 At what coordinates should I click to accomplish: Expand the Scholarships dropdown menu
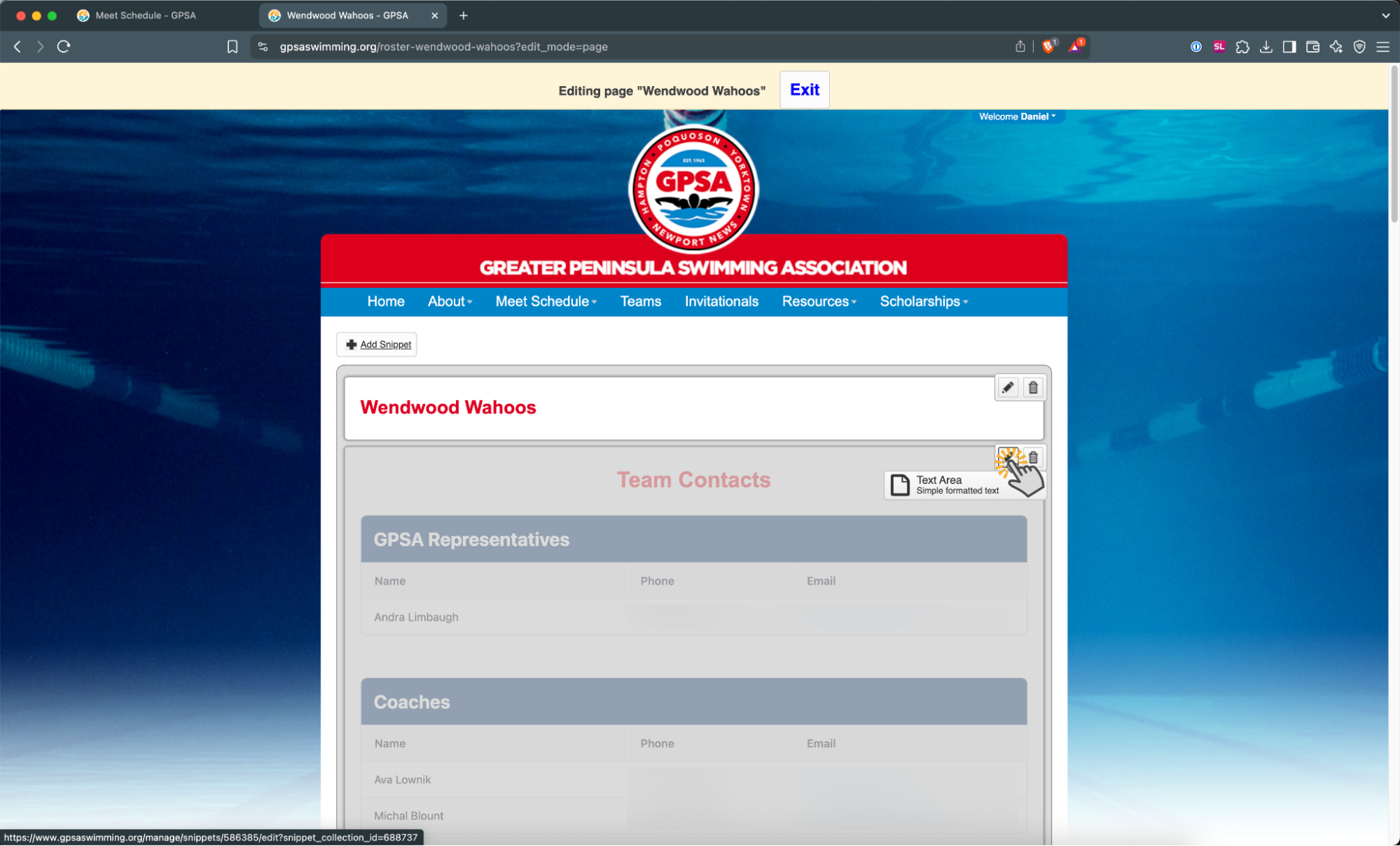point(924,301)
